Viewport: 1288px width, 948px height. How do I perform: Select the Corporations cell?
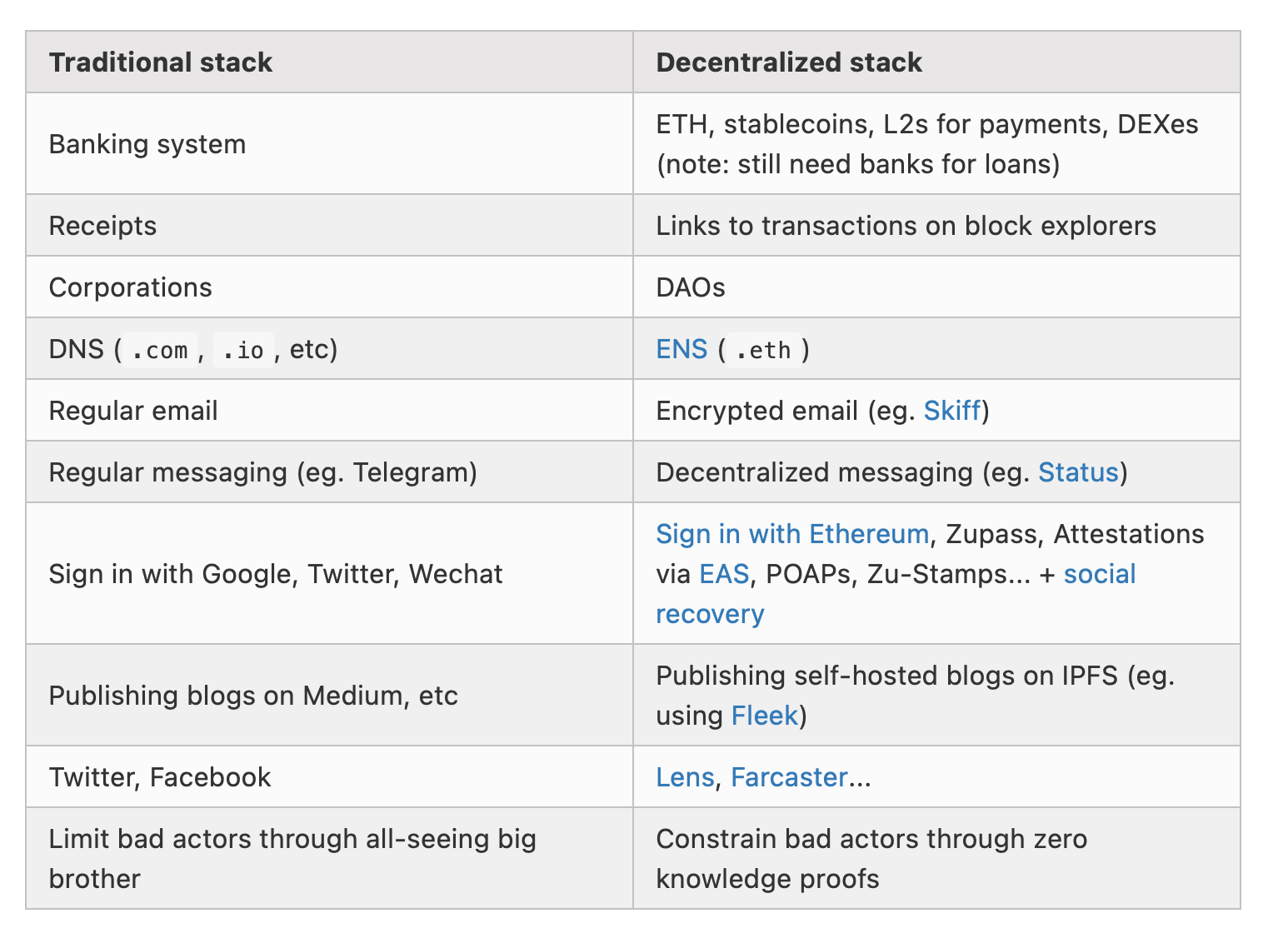[x=131, y=287]
